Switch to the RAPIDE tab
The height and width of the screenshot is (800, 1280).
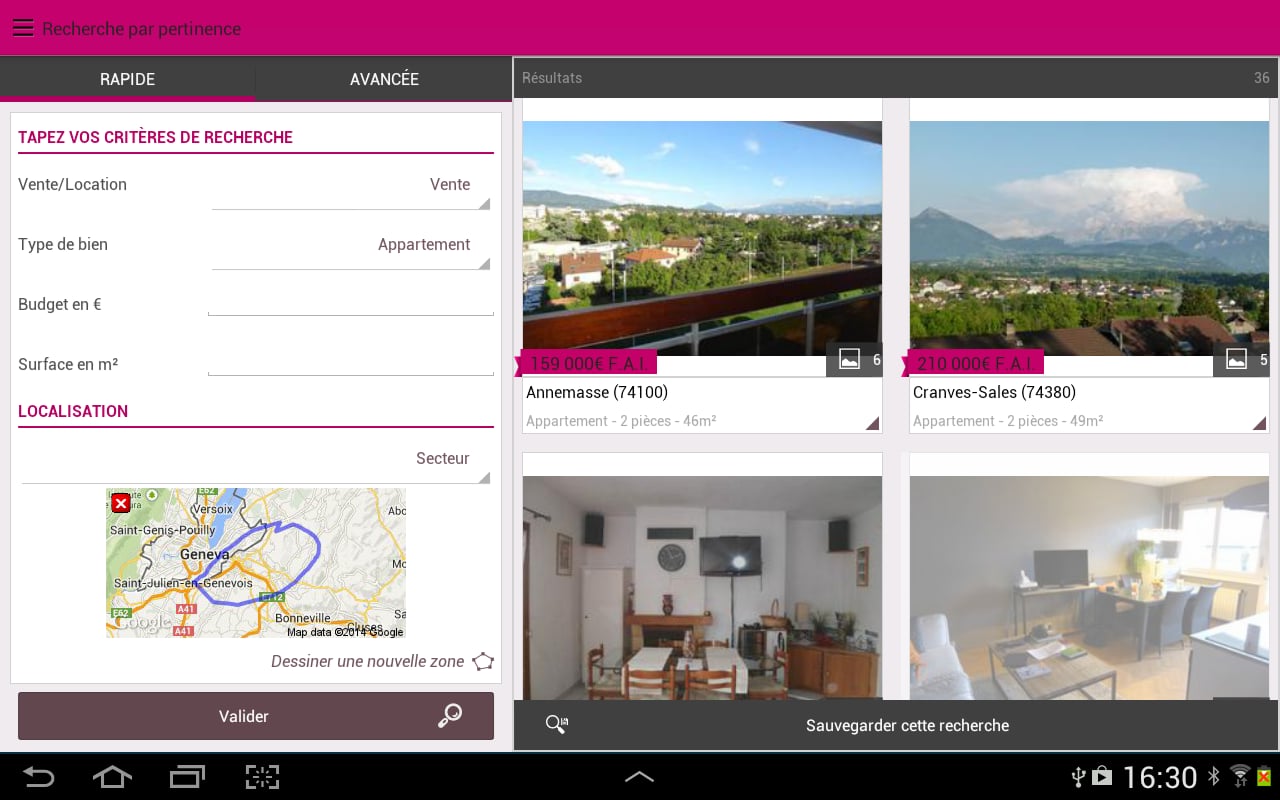point(127,79)
